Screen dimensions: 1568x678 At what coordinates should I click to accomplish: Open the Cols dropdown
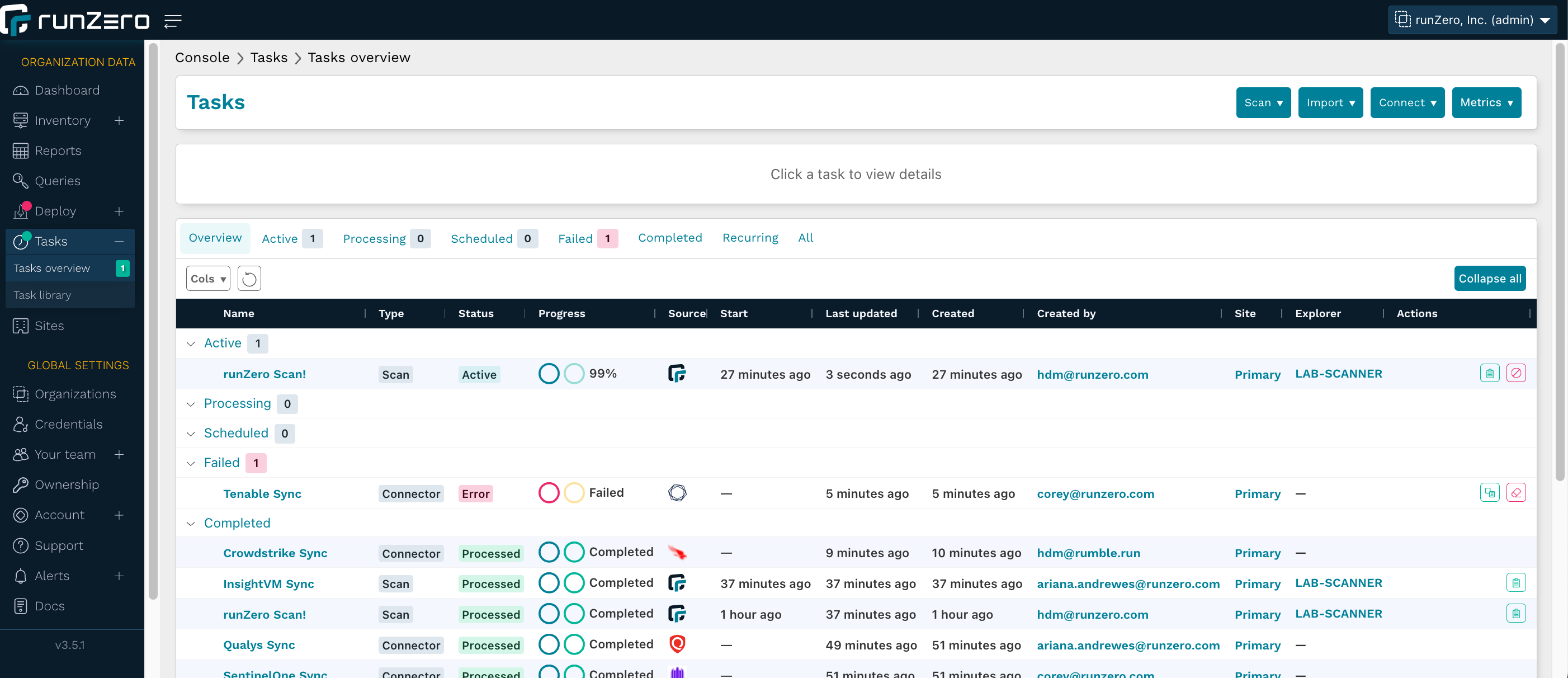(x=207, y=279)
